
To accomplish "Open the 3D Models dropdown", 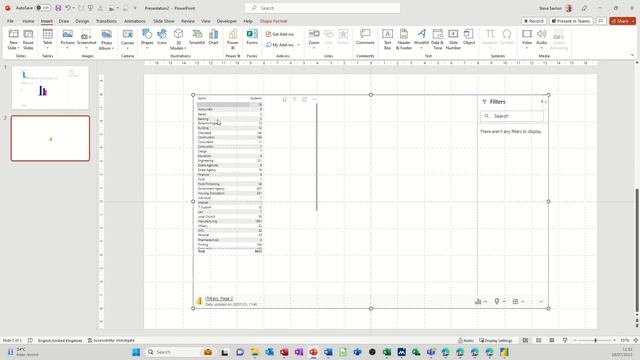I will pos(178,40).
